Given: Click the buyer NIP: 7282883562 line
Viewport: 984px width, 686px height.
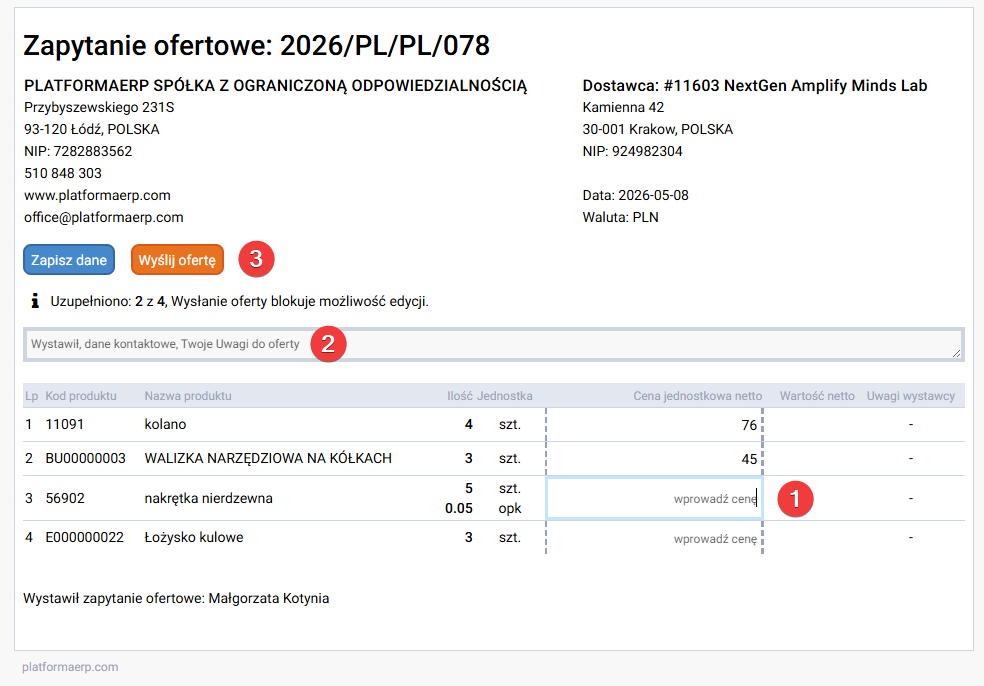Looking at the screenshot, I should point(78,151).
